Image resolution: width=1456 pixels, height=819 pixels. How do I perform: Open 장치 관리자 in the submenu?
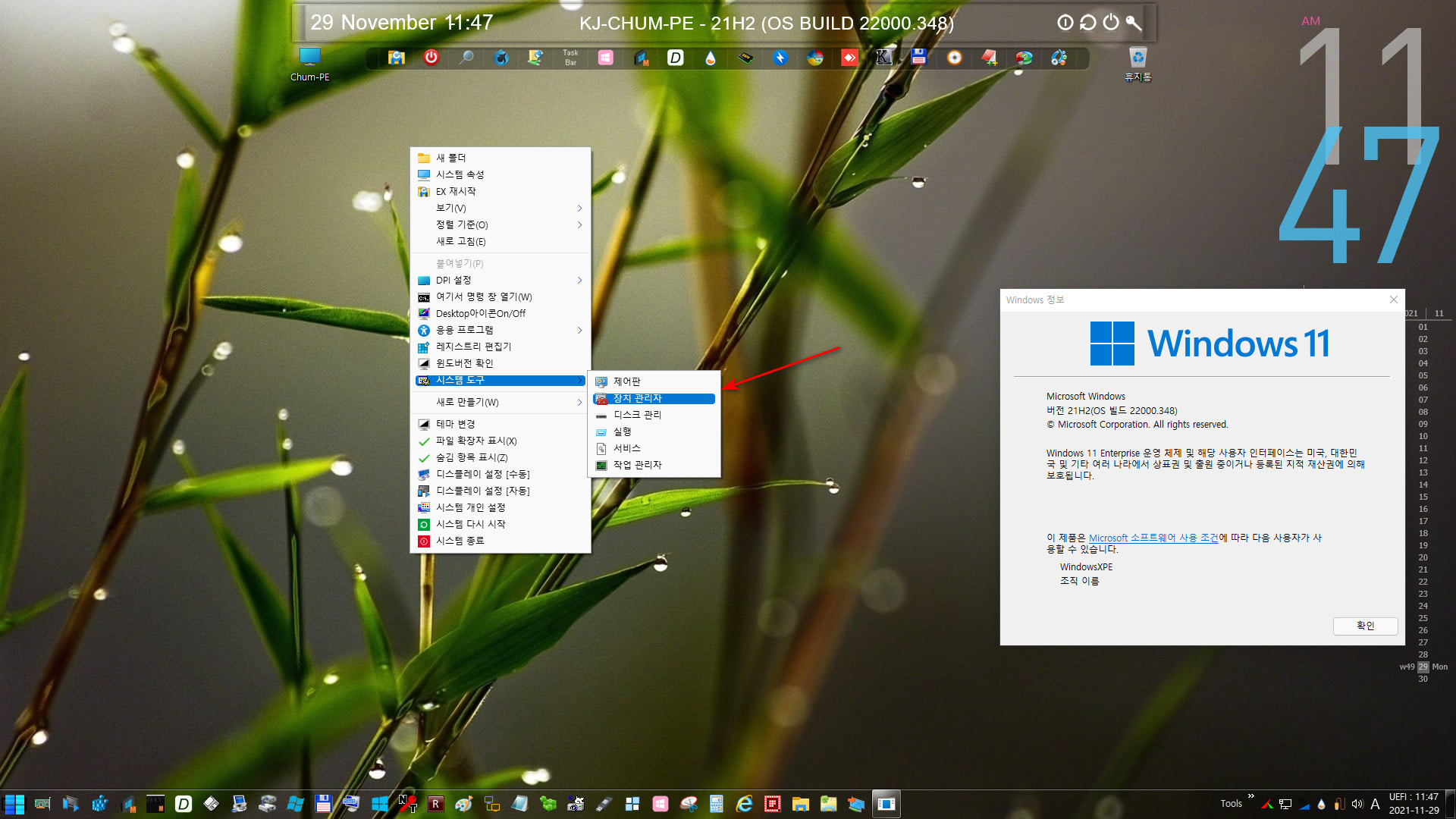pyautogui.click(x=654, y=398)
